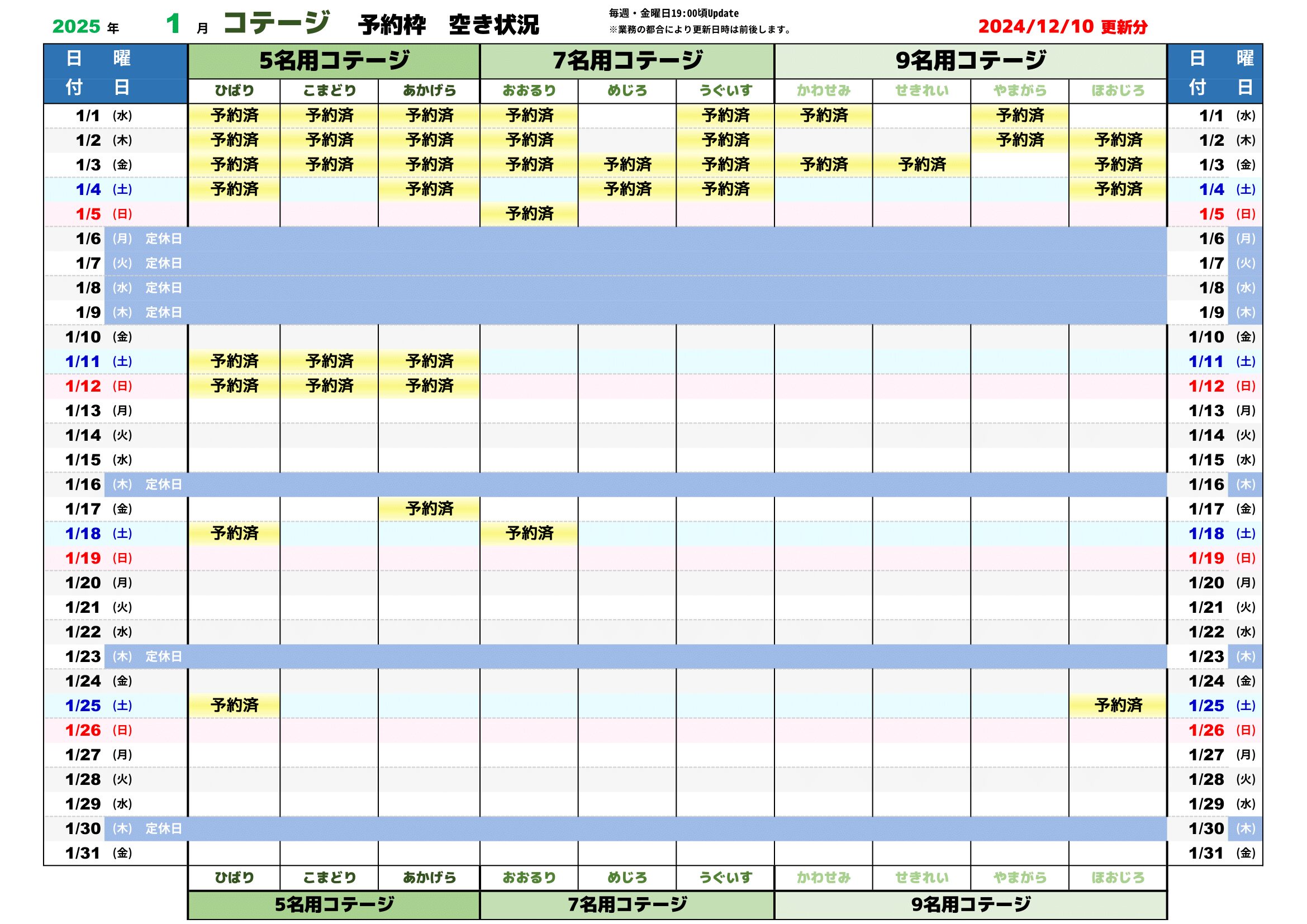Click 予約済 for こまどり on 1/11
Screen dimensions: 1307x924
pos(330,361)
